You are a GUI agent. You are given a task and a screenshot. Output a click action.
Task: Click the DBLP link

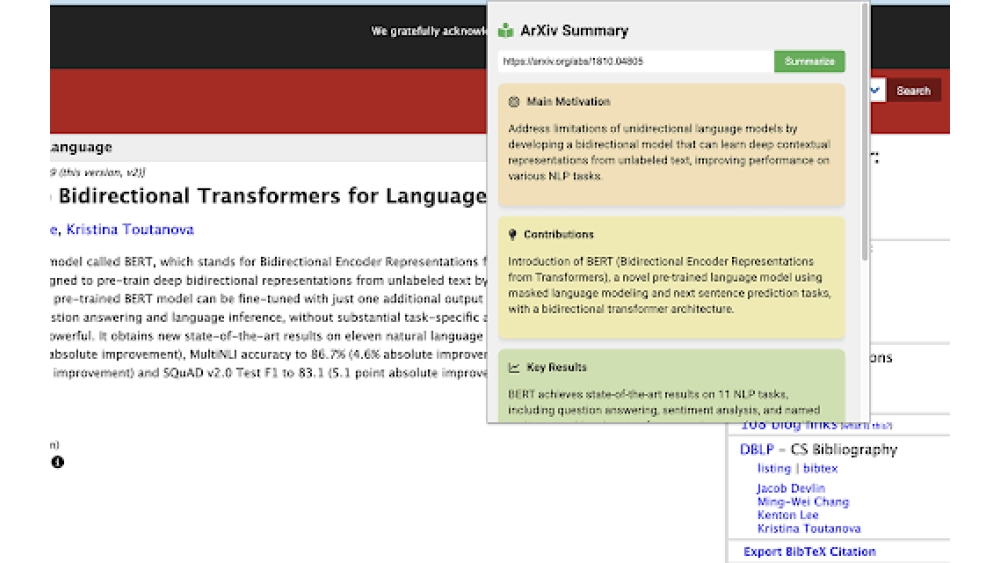tap(756, 450)
